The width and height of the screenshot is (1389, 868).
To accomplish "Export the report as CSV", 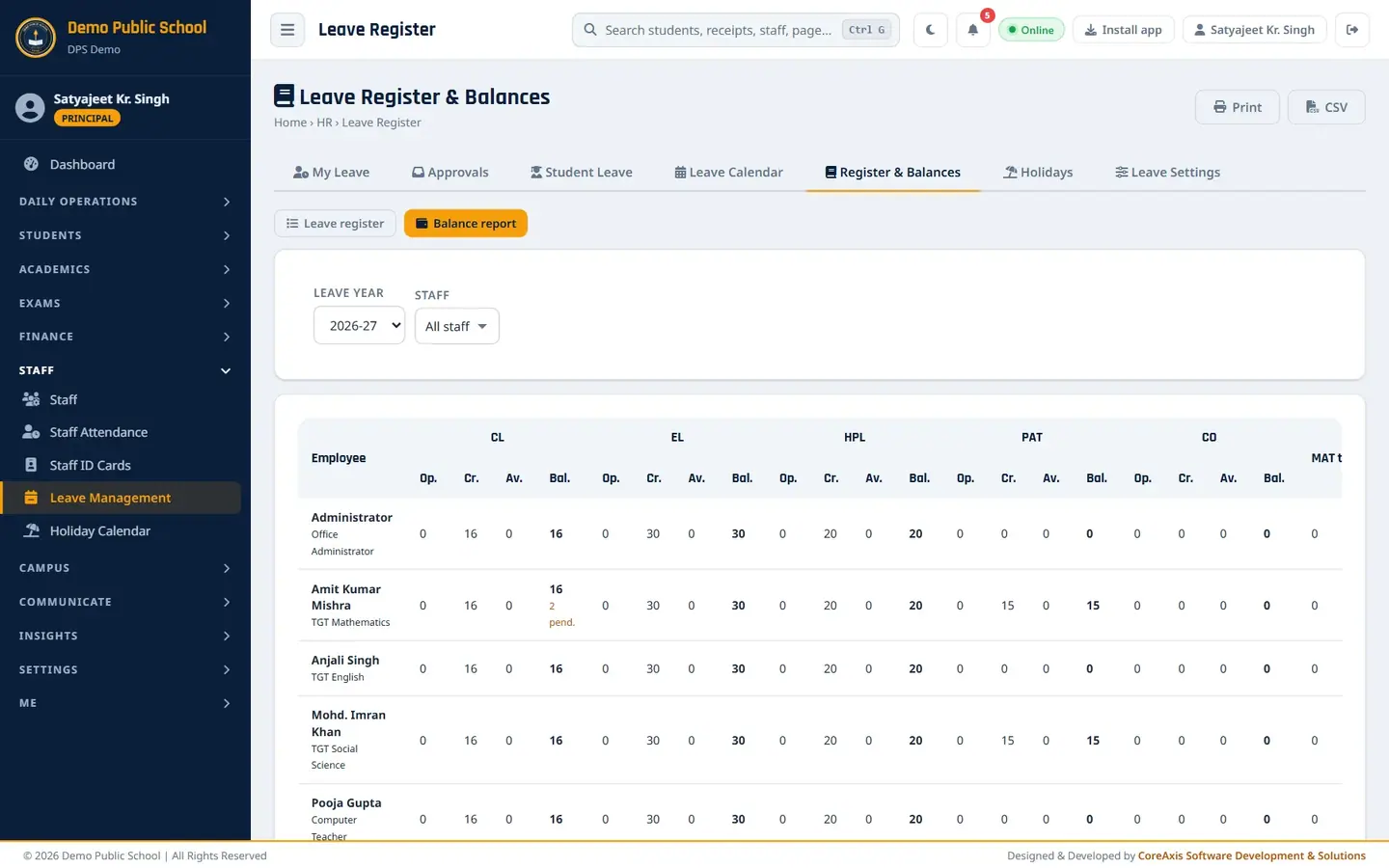I will pos(1326,107).
